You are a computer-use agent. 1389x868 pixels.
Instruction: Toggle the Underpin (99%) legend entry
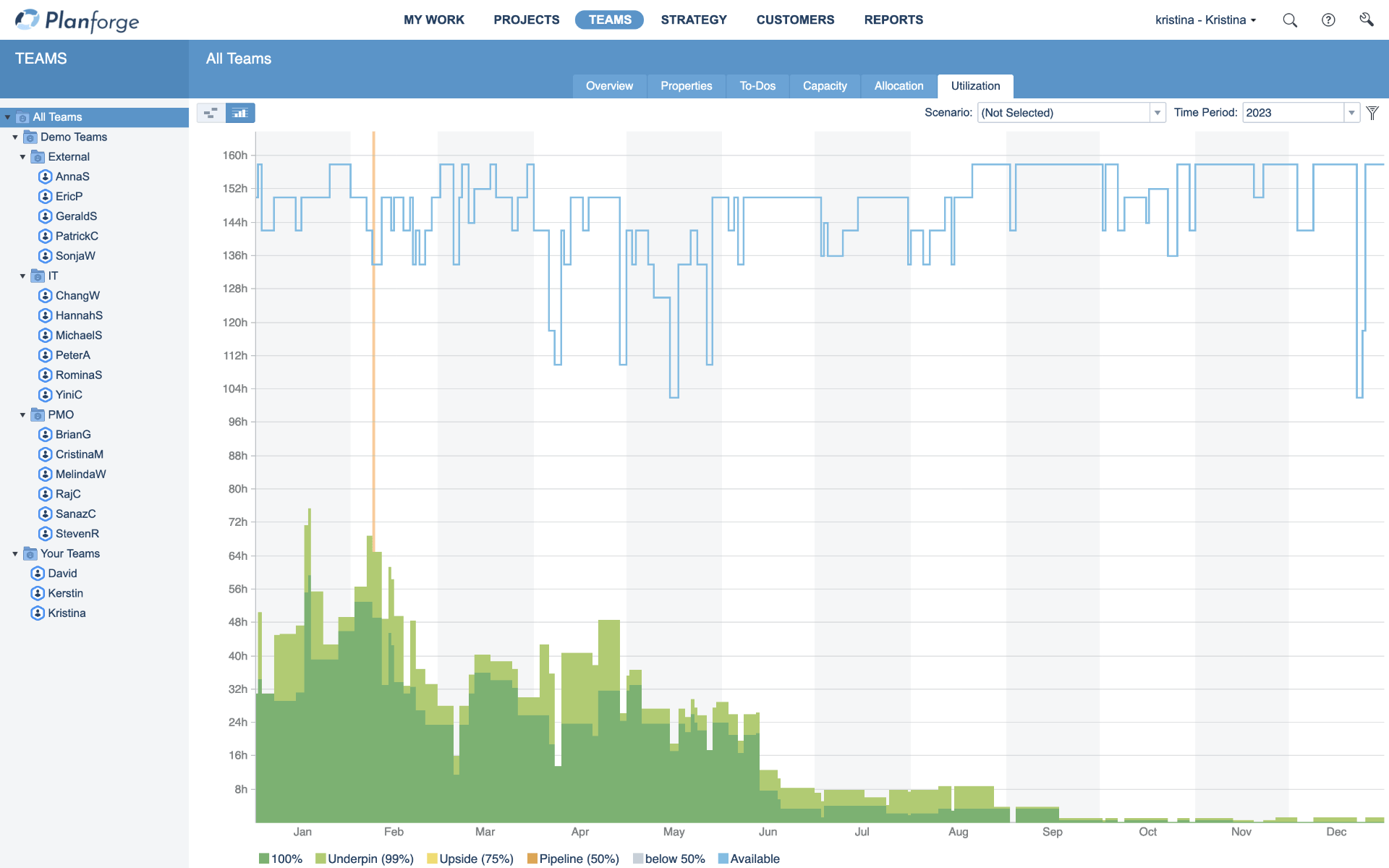[365, 859]
